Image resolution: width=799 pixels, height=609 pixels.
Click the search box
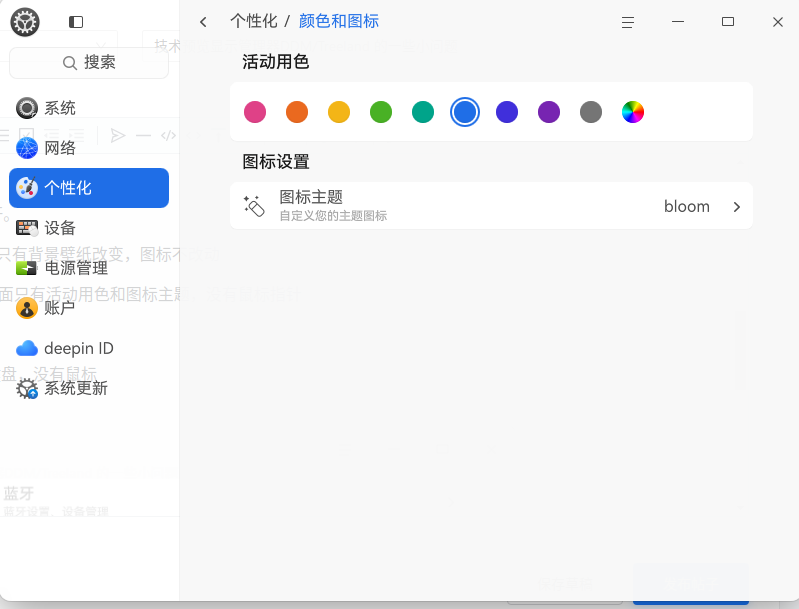point(89,63)
